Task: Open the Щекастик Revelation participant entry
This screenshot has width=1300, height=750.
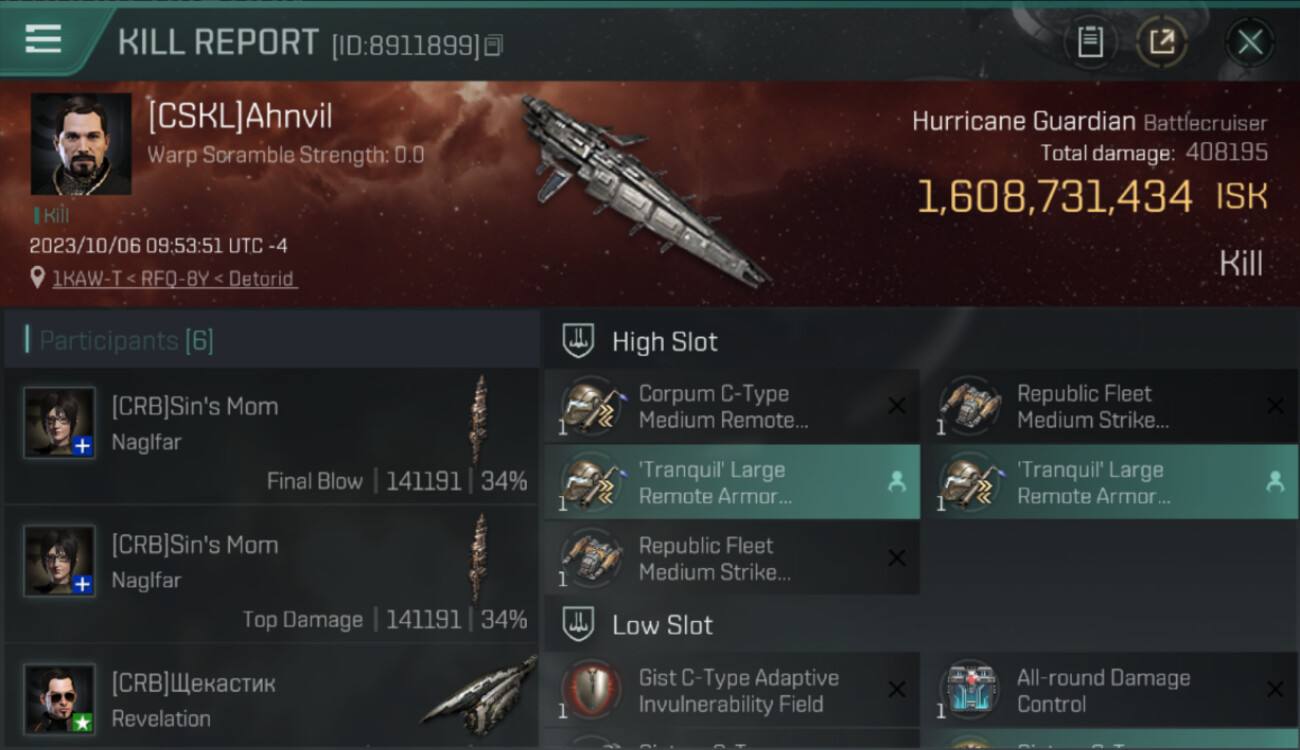Action: click(x=272, y=698)
